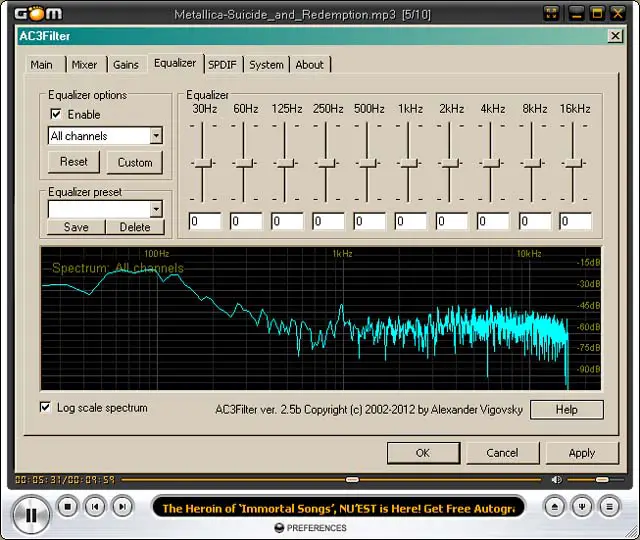Viewport: 640px width, 540px height.
Task: Click the 4kHz equalizer slider handle
Action: tap(491, 163)
